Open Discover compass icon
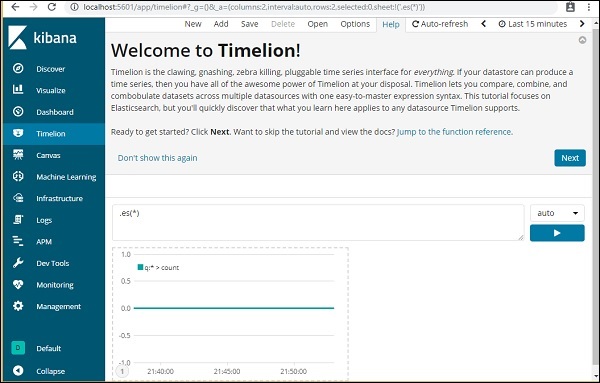Image resolution: width=600 pixels, height=383 pixels. (18, 68)
